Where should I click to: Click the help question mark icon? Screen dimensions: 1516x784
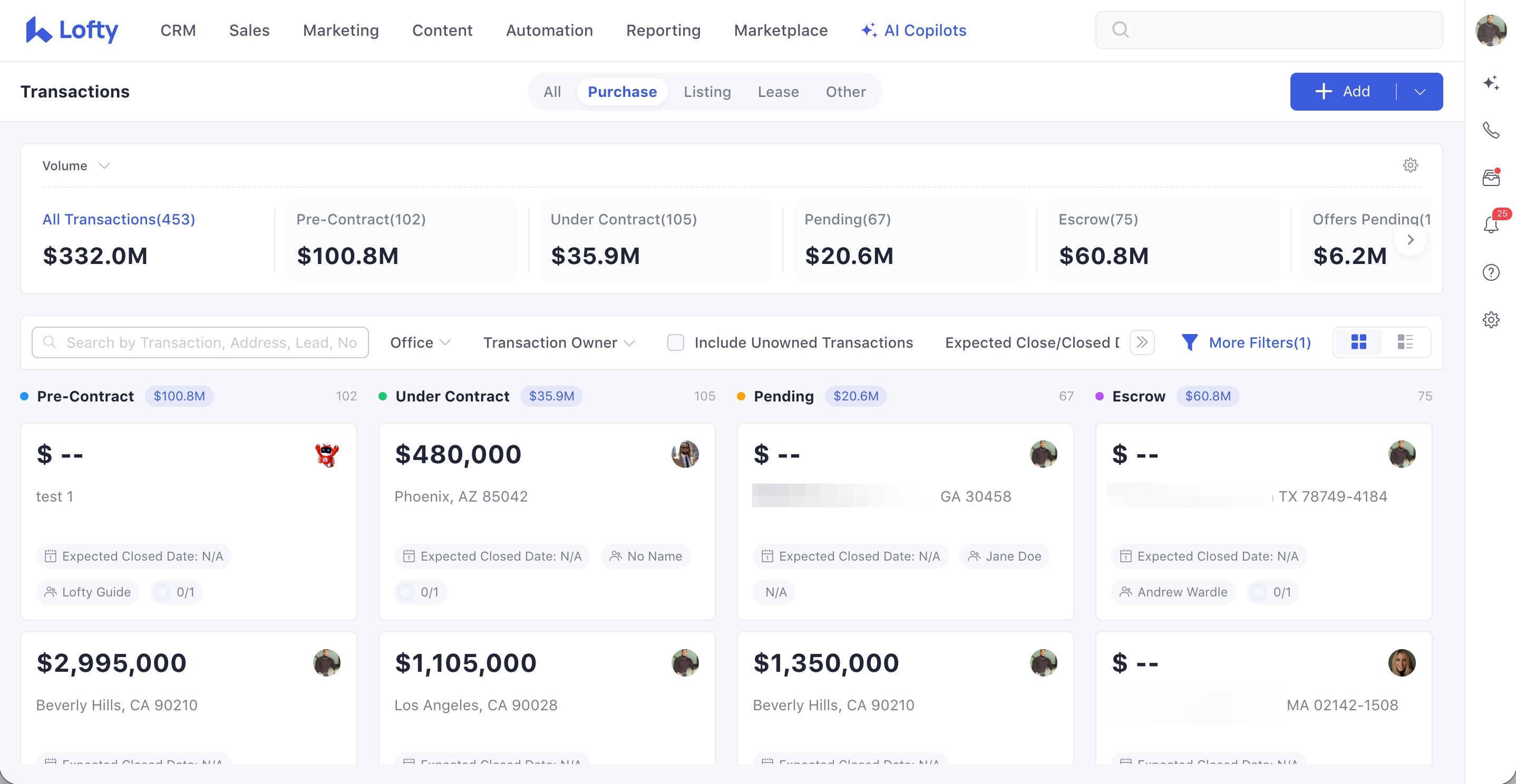(1491, 272)
